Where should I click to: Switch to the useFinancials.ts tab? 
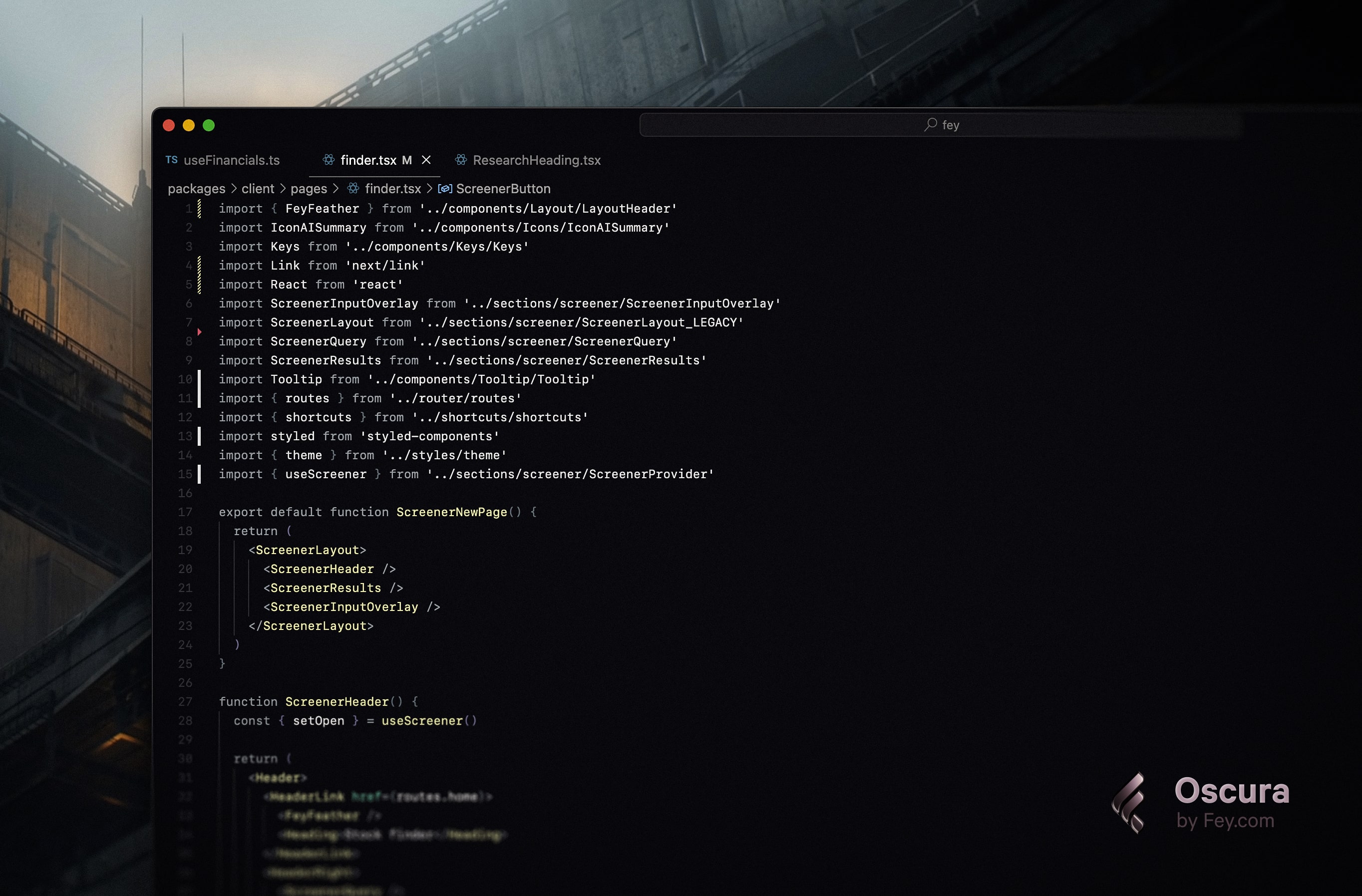point(231,160)
